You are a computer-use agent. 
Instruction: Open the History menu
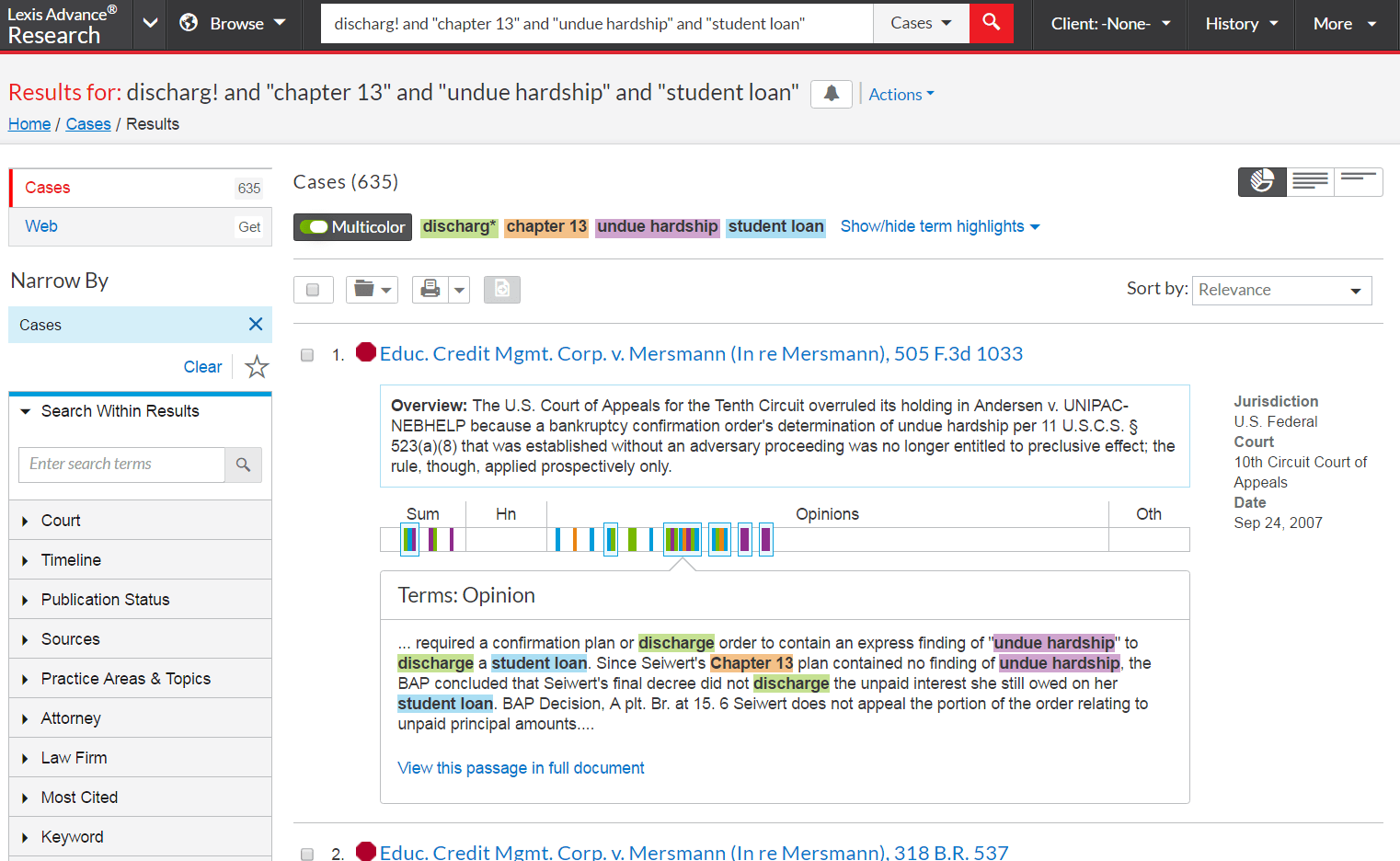(1240, 23)
